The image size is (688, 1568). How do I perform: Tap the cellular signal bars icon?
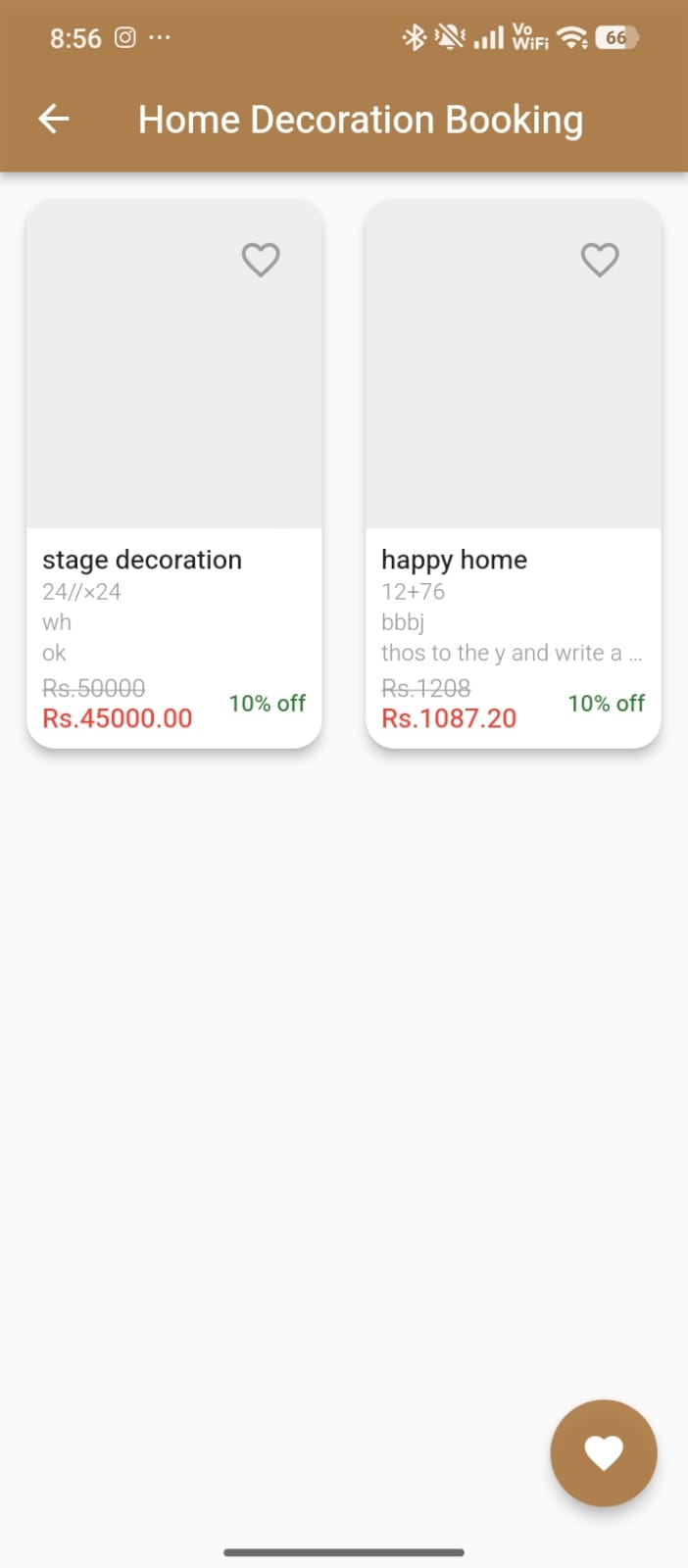488,38
